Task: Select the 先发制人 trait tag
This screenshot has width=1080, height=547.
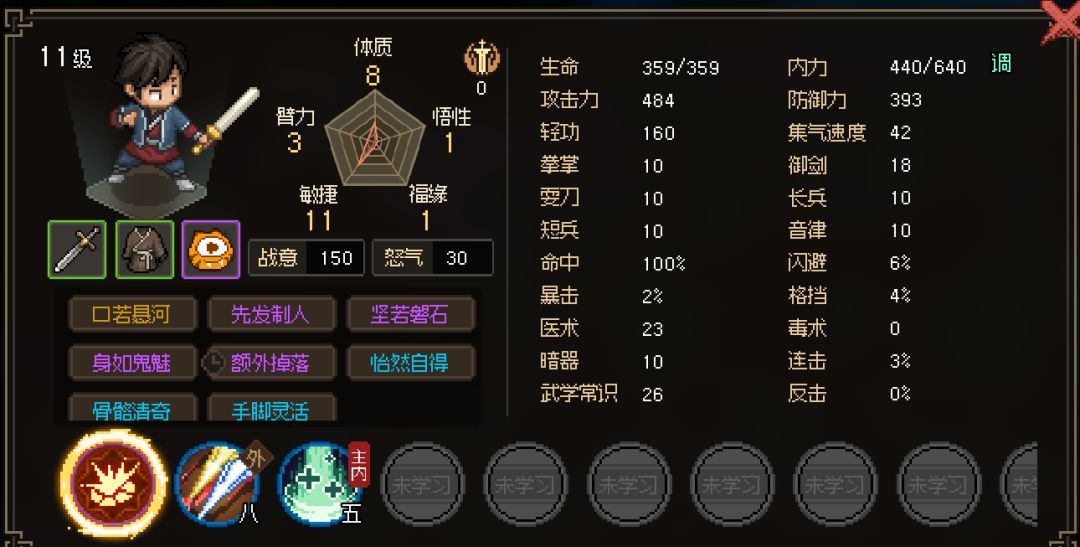Action: click(271, 315)
